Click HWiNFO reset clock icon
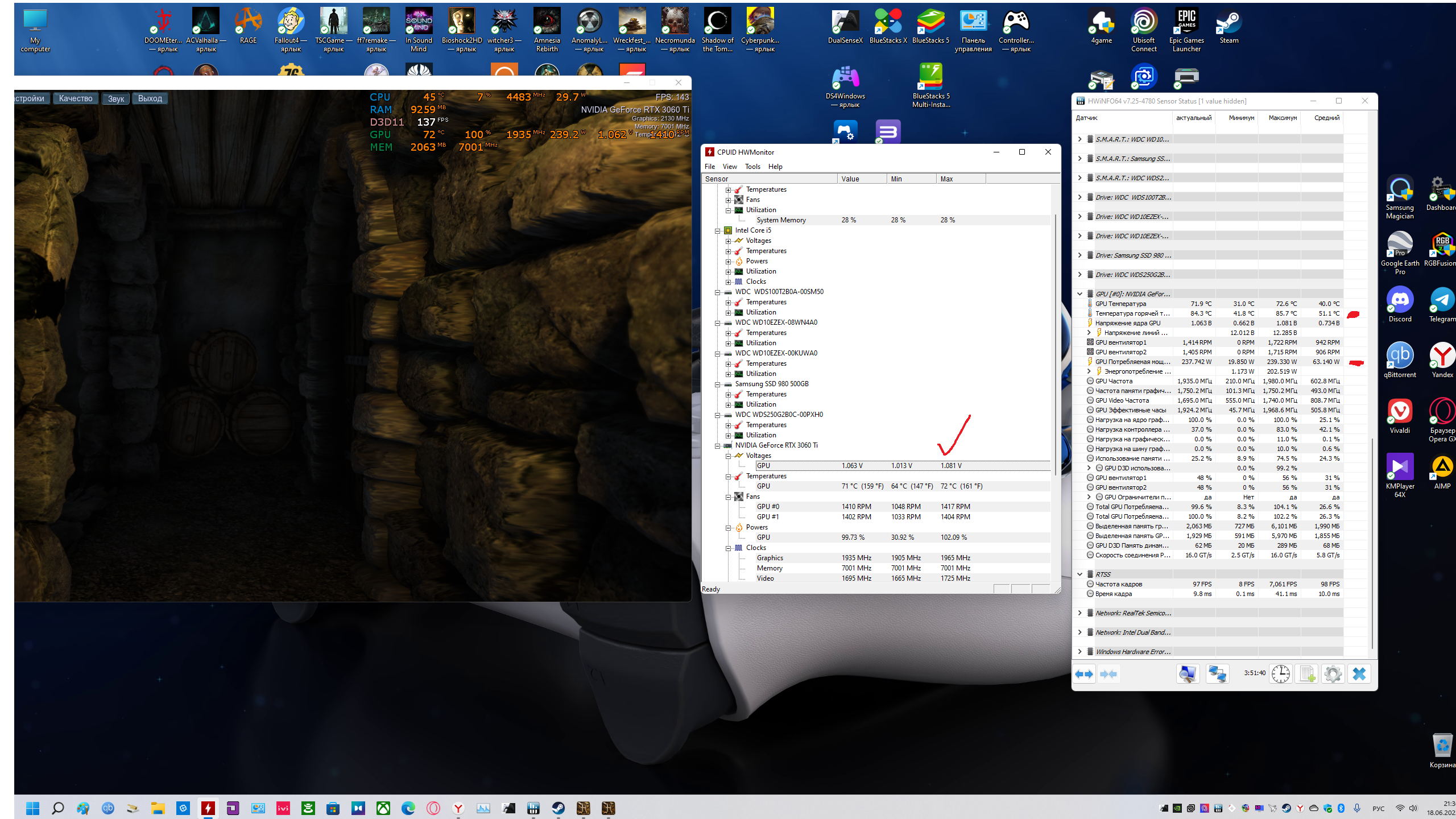The width and height of the screenshot is (1456, 819). [x=1280, y=674]
